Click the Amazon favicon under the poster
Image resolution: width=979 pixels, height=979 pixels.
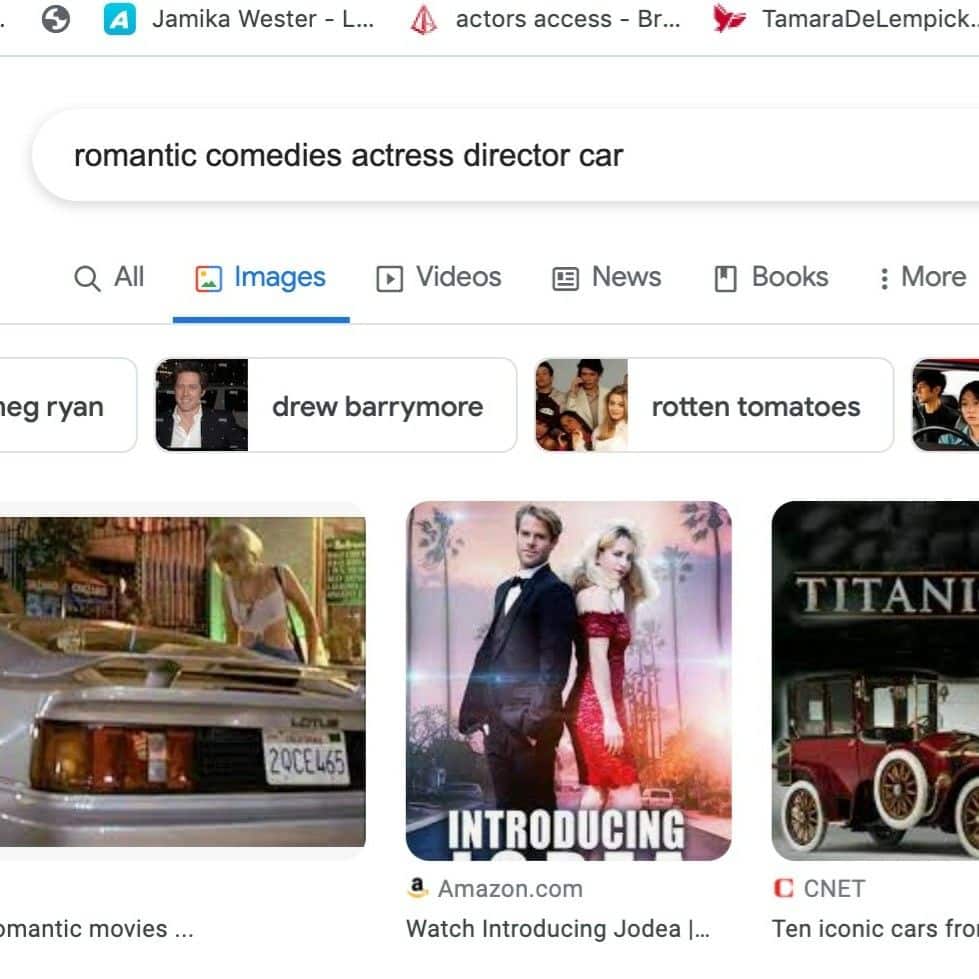coord(418,888)
